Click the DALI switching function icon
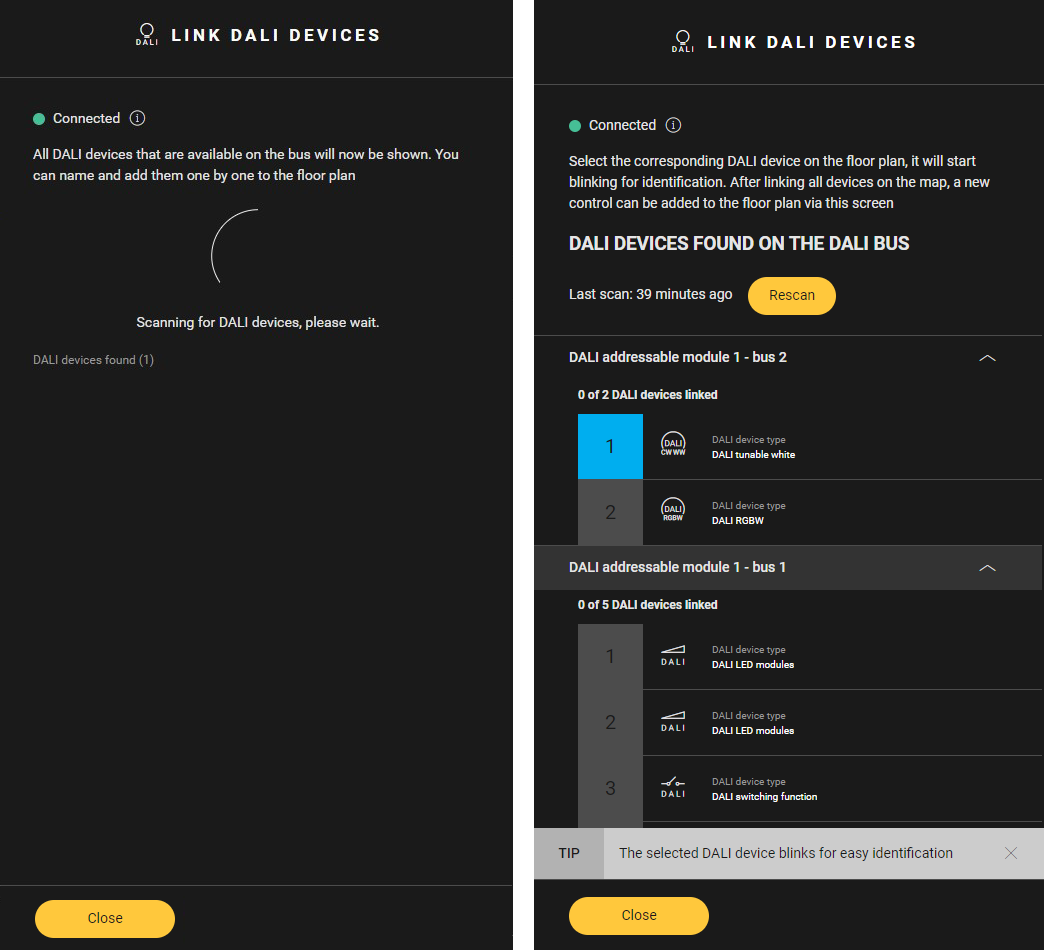The height and width of the screenshot is (950, 1044). point(673,788)
